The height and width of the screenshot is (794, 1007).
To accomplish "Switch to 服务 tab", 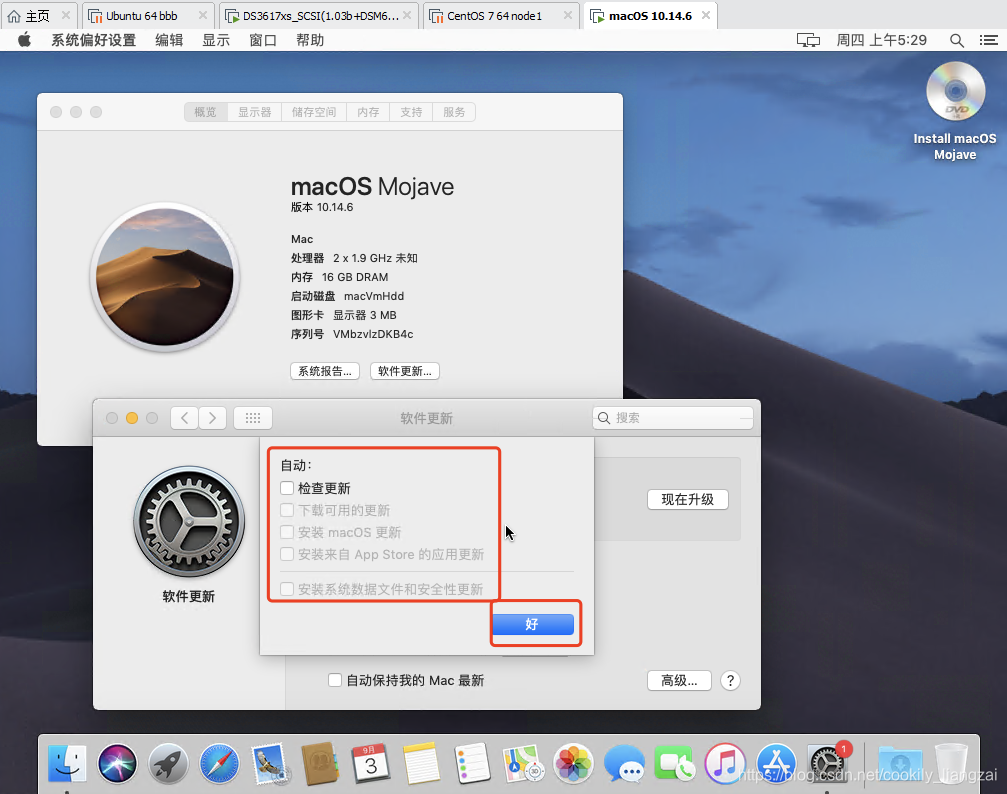I will pyautogui.click(x=454, y=112).
